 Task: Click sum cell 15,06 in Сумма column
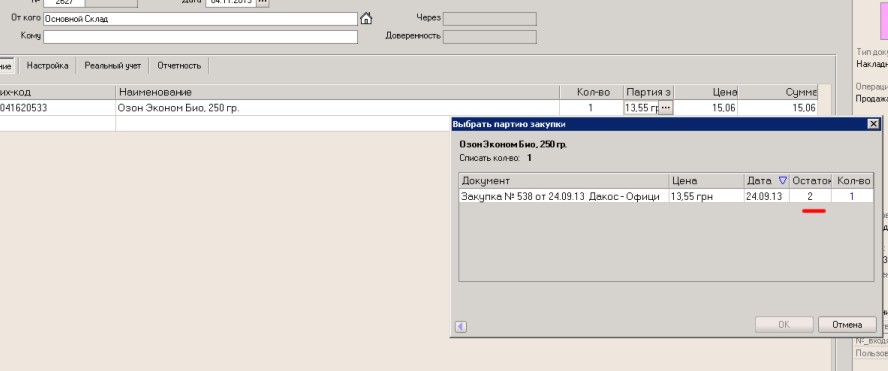tap(778, 108)
